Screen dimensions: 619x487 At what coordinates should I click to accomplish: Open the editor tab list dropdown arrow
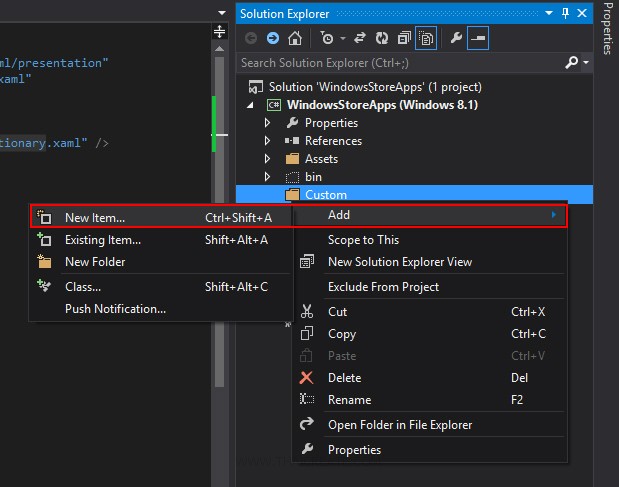click(x=222, y=13)
